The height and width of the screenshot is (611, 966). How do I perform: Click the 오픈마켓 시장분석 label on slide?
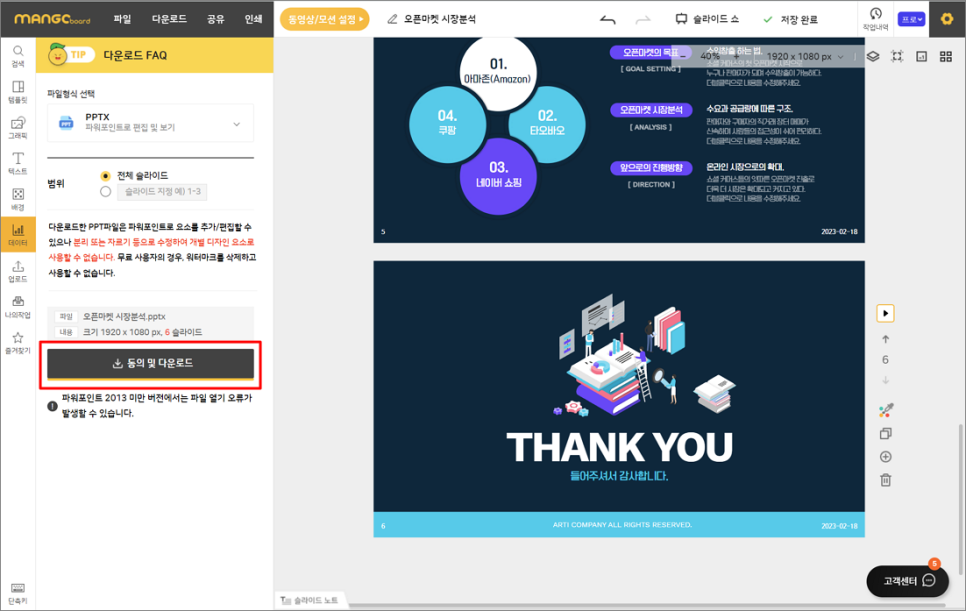coord(651,110)
